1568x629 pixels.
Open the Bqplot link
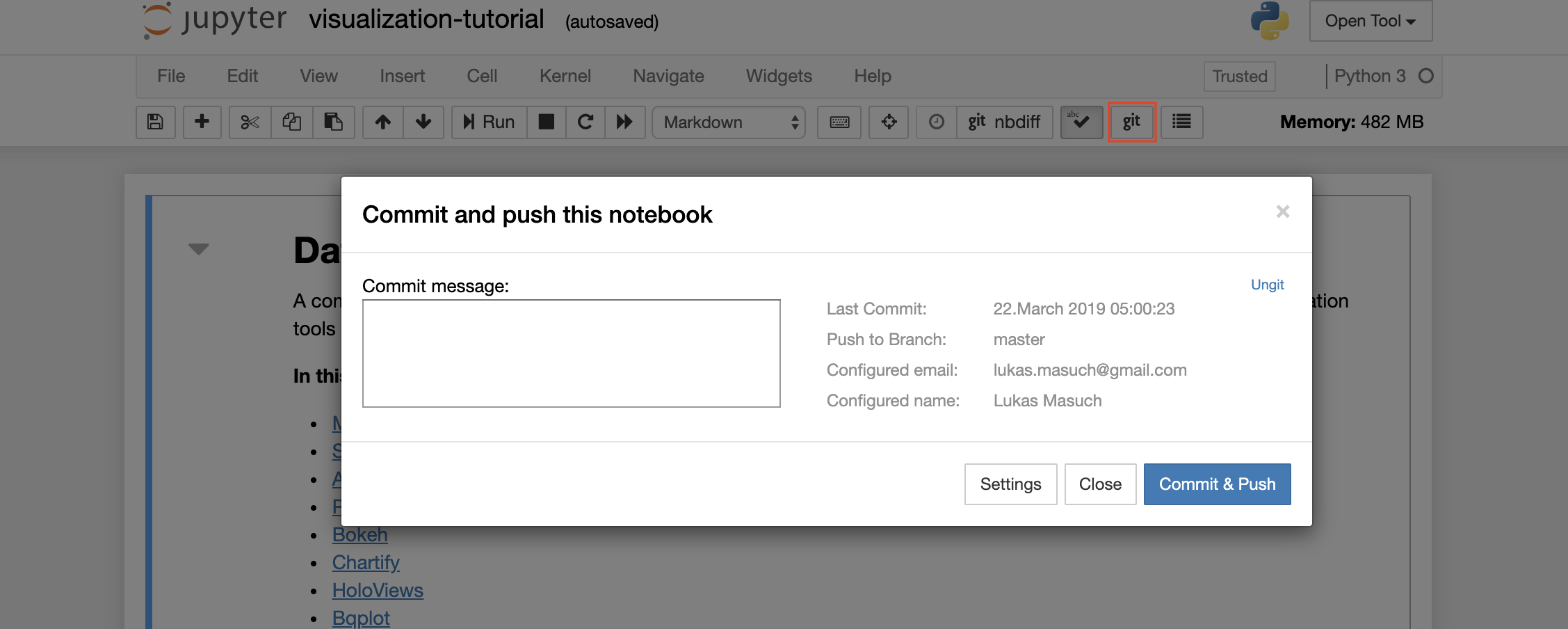361,618
